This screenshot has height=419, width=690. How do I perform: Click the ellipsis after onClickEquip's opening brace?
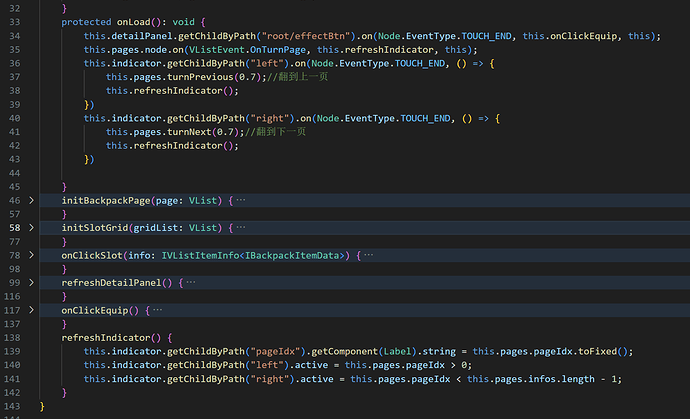coord(158,310)
